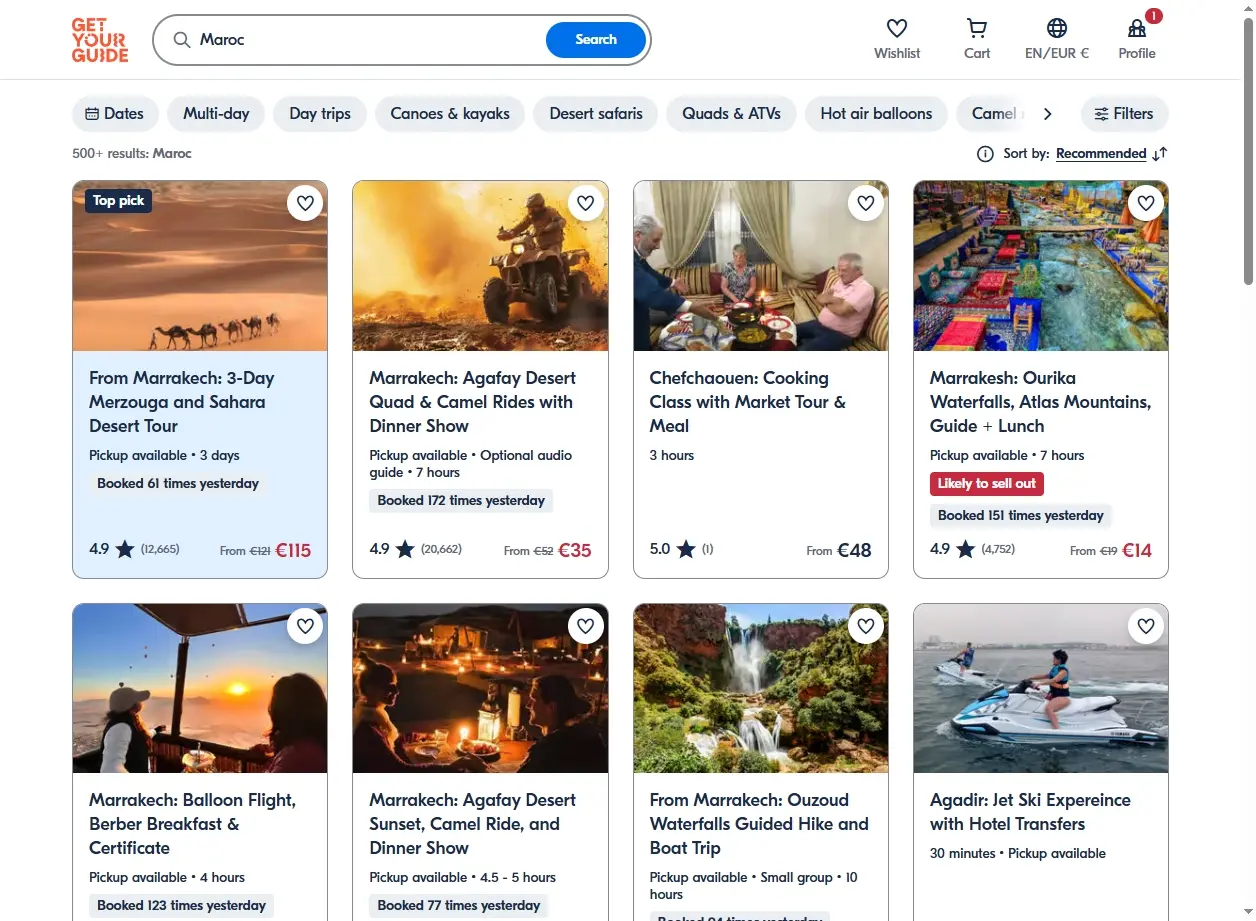Click 'Booked 172 times yesterday' label
Screen dimensions: 1256x921
click(461, 501)
